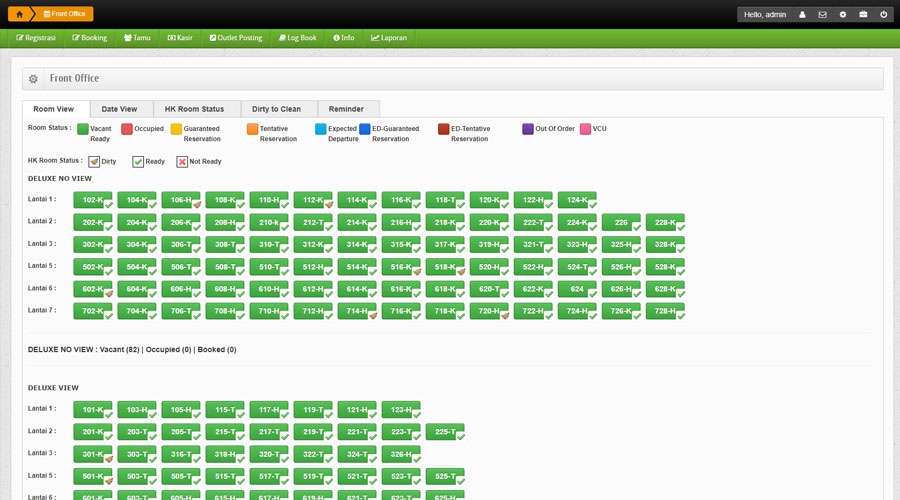Screen dimensions: 900x500
Task: Open settings gear in top bar
Action: 843,15
